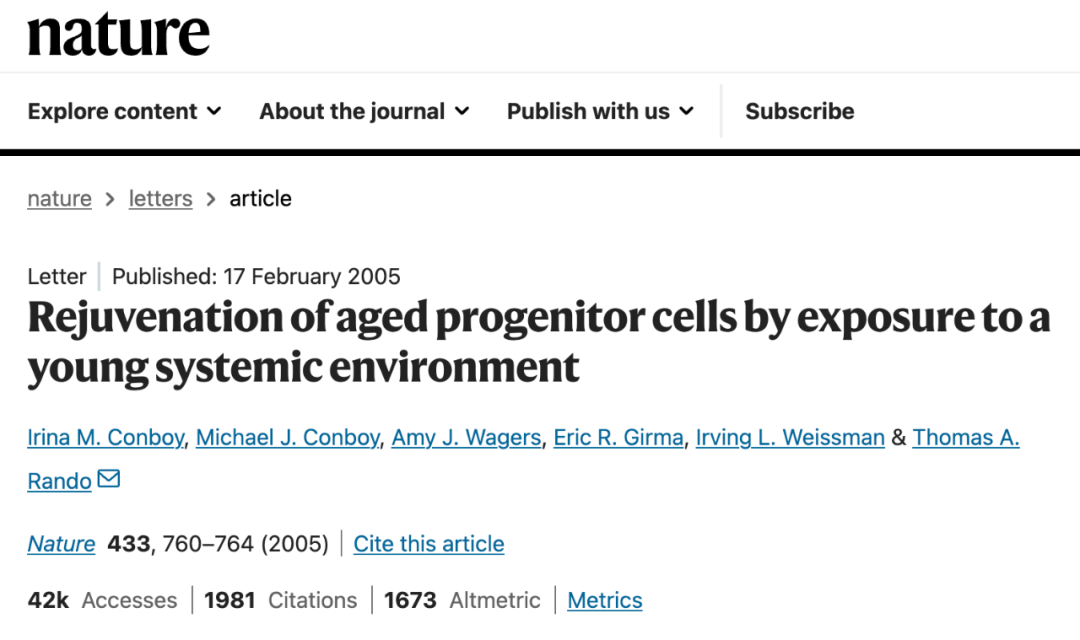Viewport: 1080px width, 640px height.
Task: Select author Amy J. Wagers
Action: click(466, 437)
